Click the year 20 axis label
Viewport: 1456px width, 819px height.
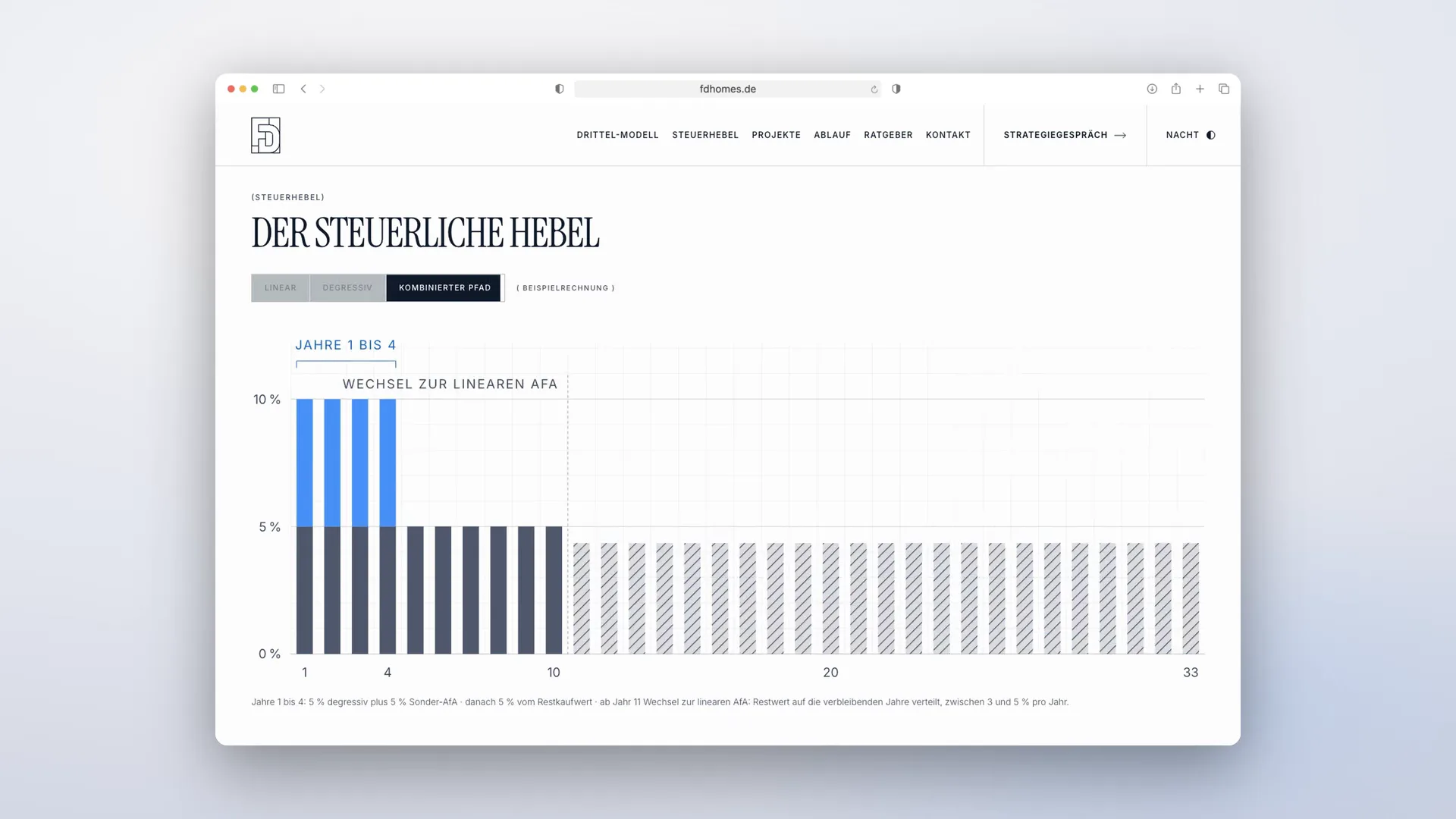click(831, 673)
